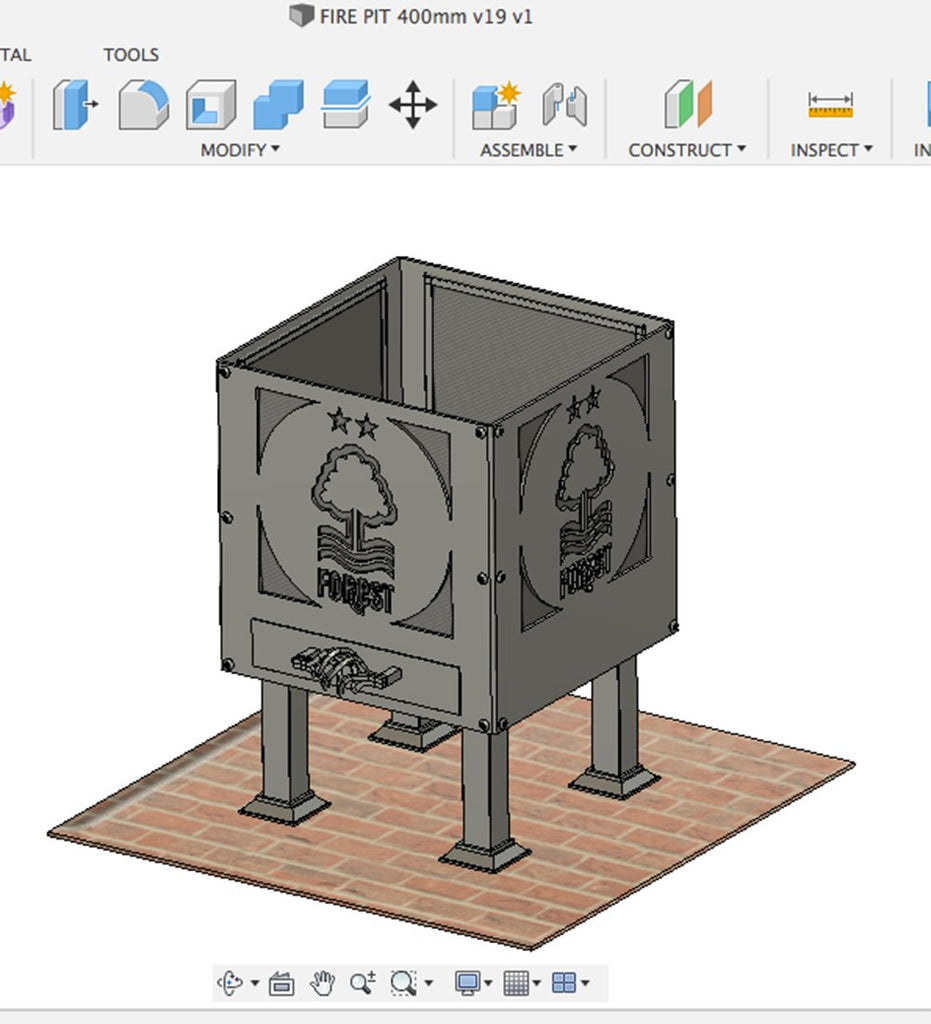Choose the Zoom tool

362,983
